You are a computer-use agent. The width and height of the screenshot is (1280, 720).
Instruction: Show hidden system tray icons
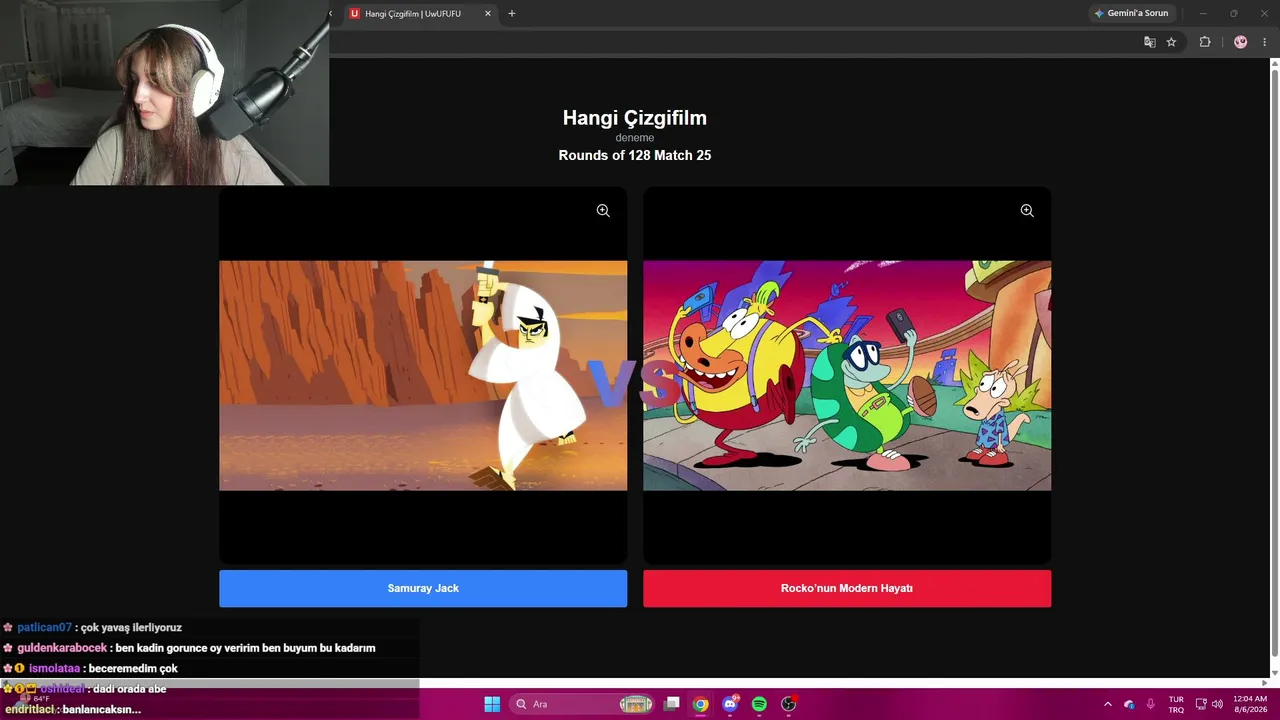click(1107, 704)
